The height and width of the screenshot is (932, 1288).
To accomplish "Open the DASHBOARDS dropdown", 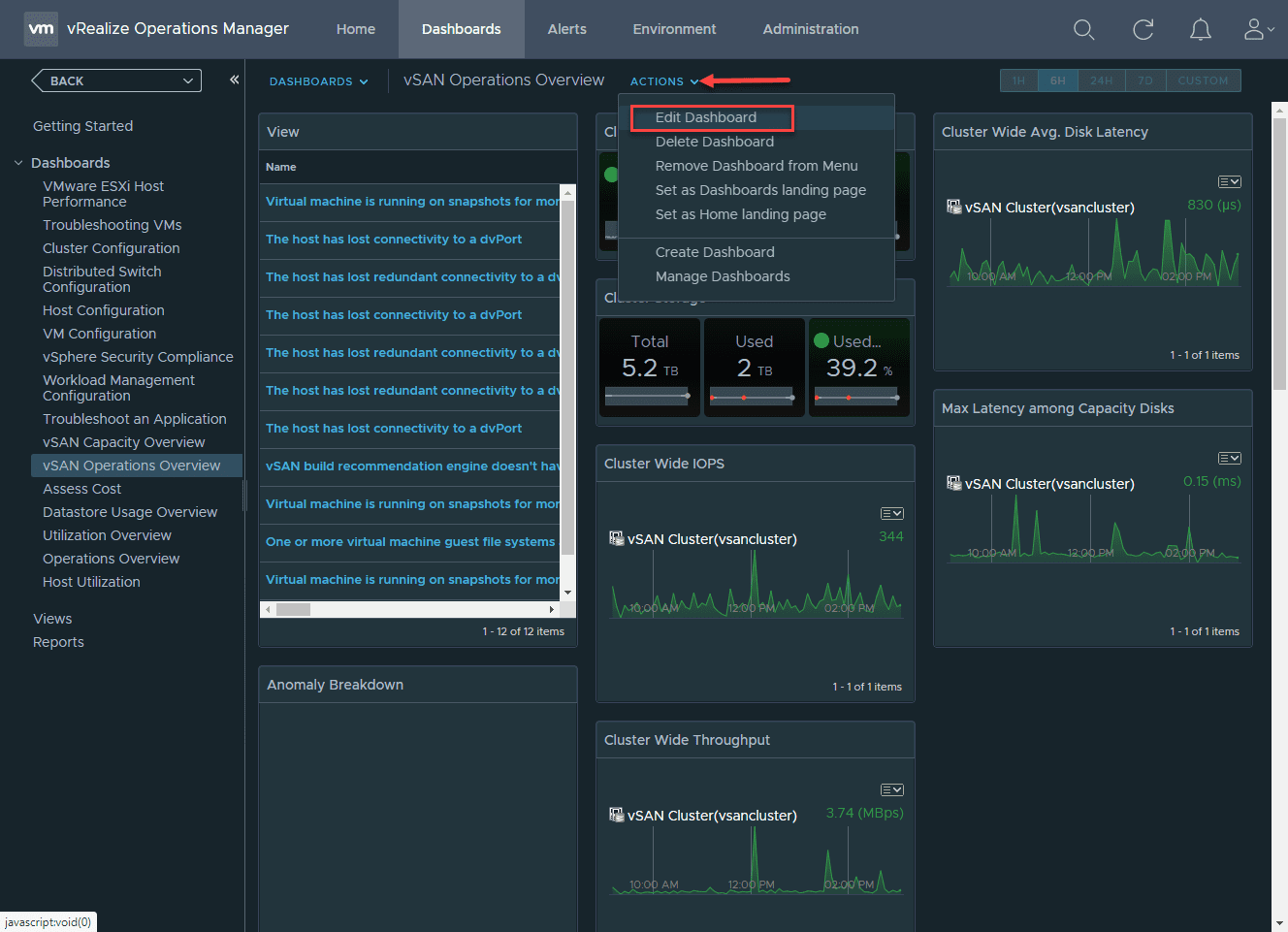I will click(x=318, y=80).
